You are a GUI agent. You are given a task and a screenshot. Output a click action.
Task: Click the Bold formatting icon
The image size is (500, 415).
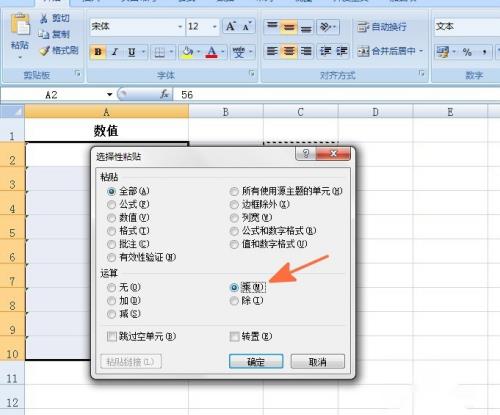pos(98,52)
